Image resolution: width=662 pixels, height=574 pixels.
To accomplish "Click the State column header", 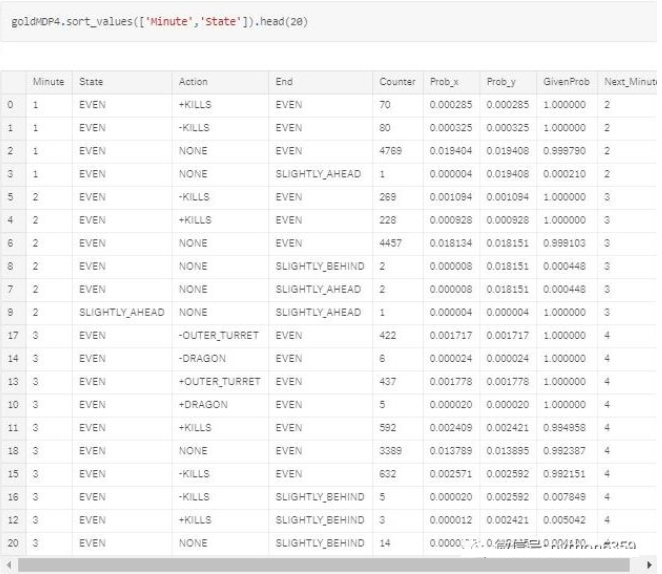I will pos(91,82).
